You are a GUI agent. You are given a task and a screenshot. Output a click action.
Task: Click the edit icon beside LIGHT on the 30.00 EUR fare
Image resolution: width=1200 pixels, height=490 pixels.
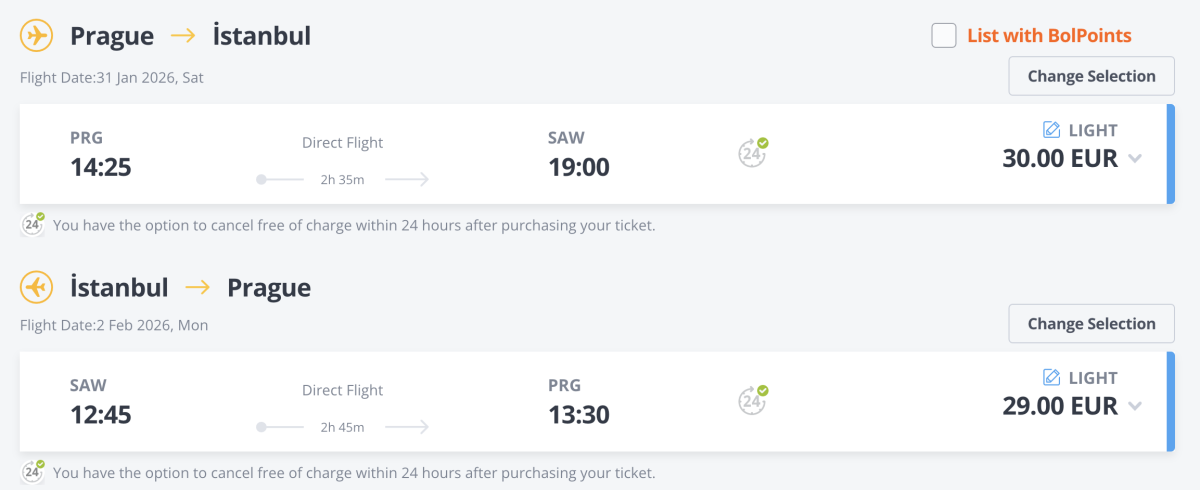(x=1051, y=130)
